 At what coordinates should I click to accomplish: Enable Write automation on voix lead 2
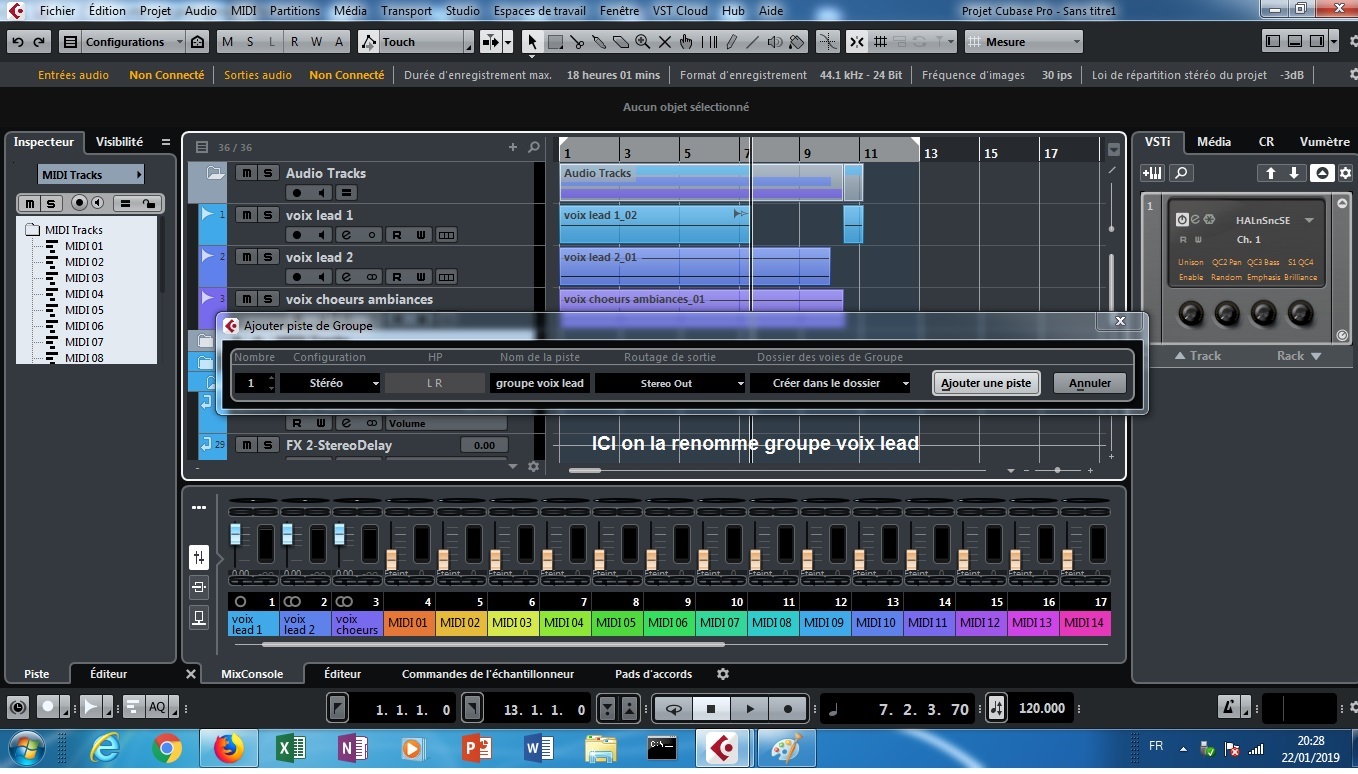(422, 277)
